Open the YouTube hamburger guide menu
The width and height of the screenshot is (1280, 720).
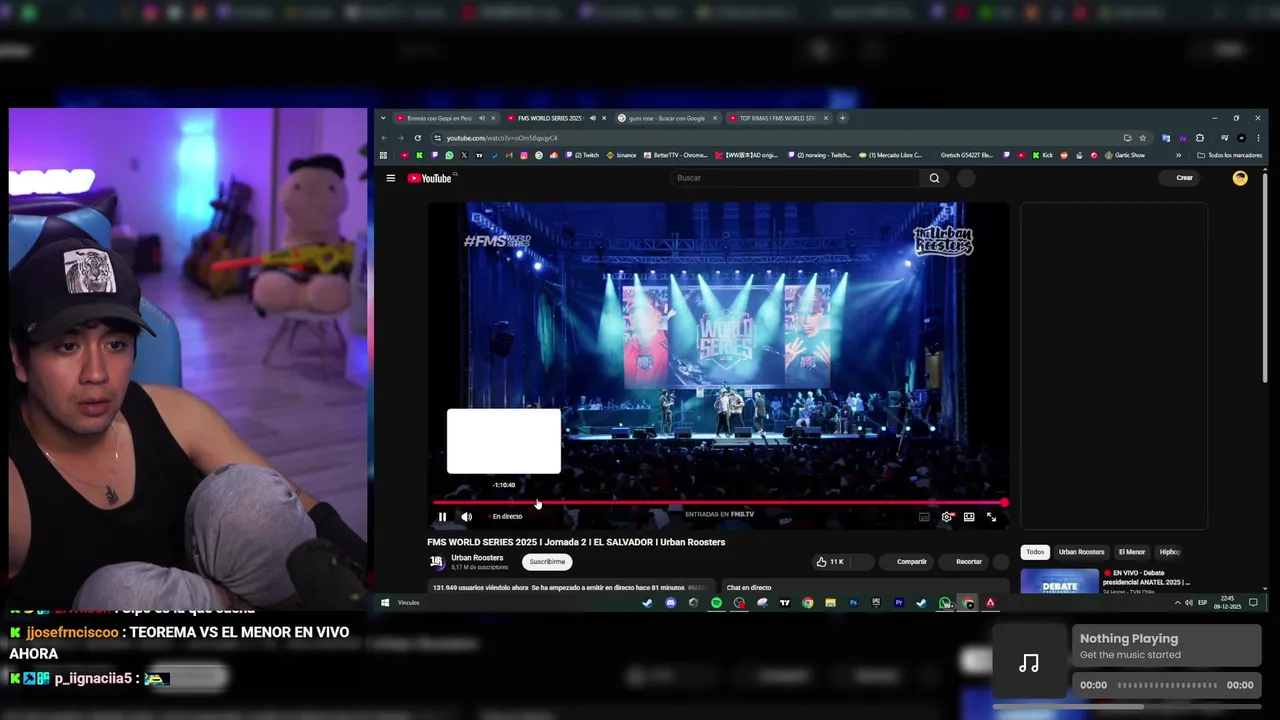click(391, 178)
